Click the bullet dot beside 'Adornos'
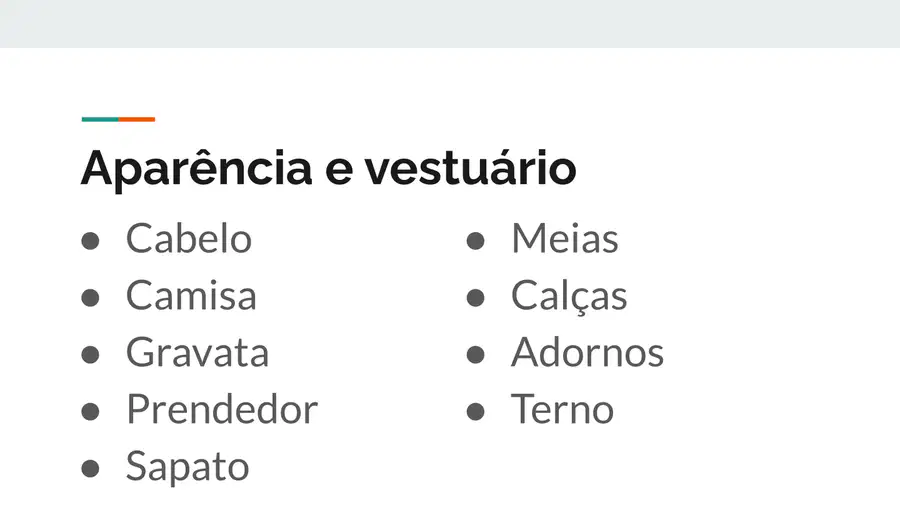Viewport: 900px width, 506px height. (x=475, y=355)
